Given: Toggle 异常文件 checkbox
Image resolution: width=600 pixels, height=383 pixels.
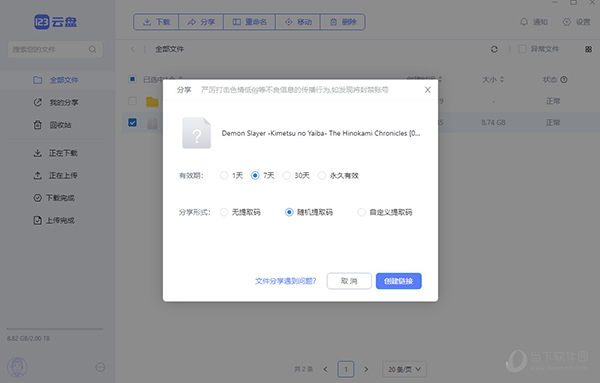Looking at the screenshot, I should tap(522, 49).
